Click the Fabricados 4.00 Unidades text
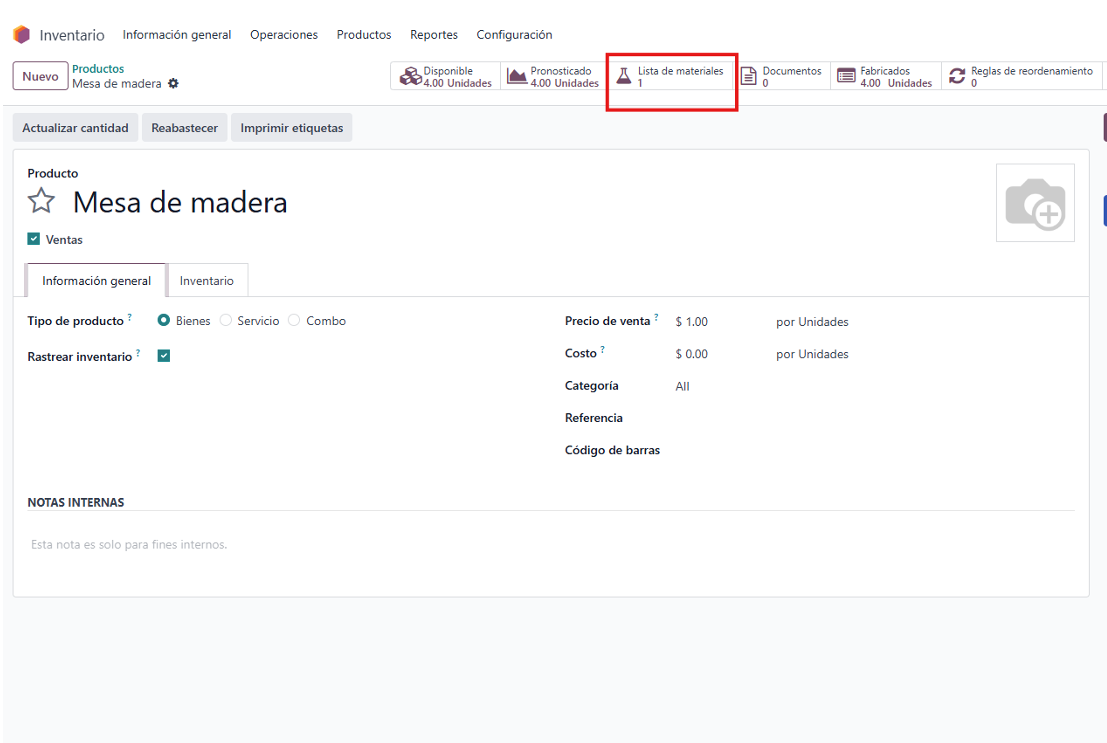This screenshot has height=743, width=1107. click(896, 77)
